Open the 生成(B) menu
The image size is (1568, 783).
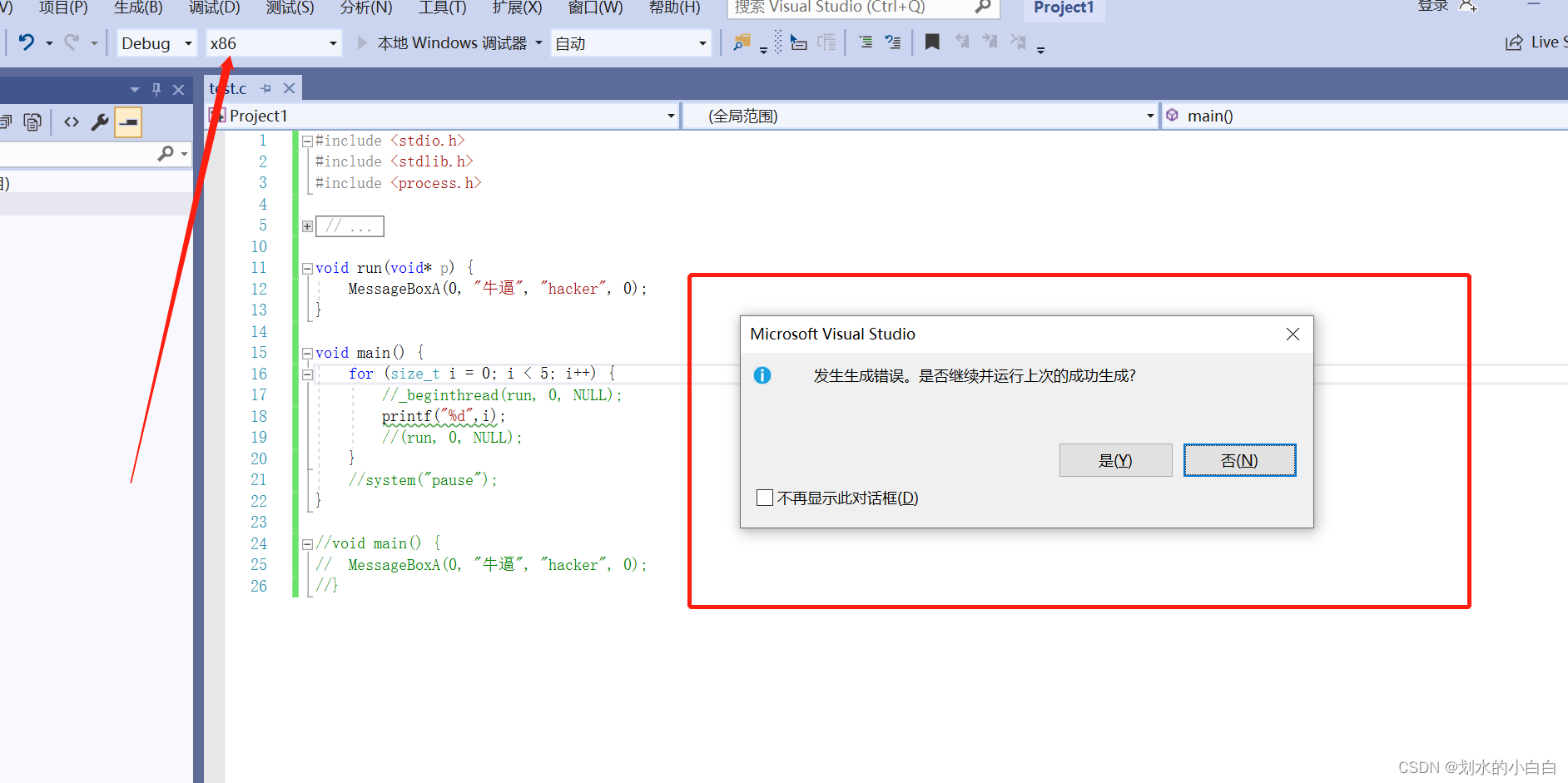(x=138, y=7)
